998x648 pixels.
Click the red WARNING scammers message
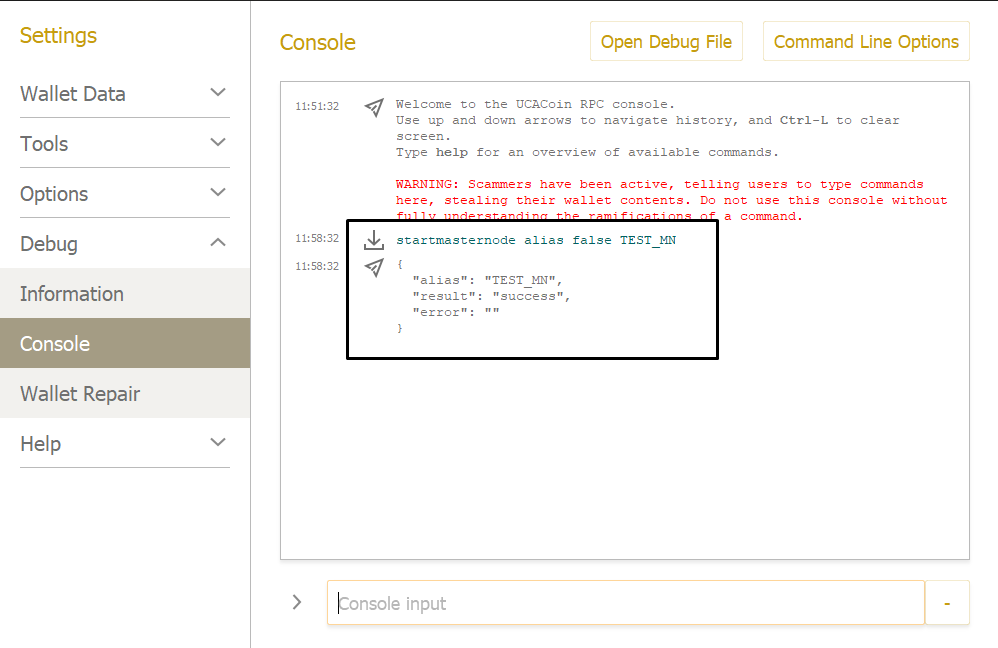tap(671, 200)
